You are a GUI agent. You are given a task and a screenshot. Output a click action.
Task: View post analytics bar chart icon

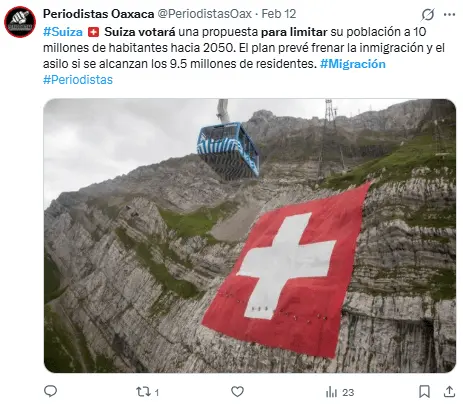click(x=331, y=392)
